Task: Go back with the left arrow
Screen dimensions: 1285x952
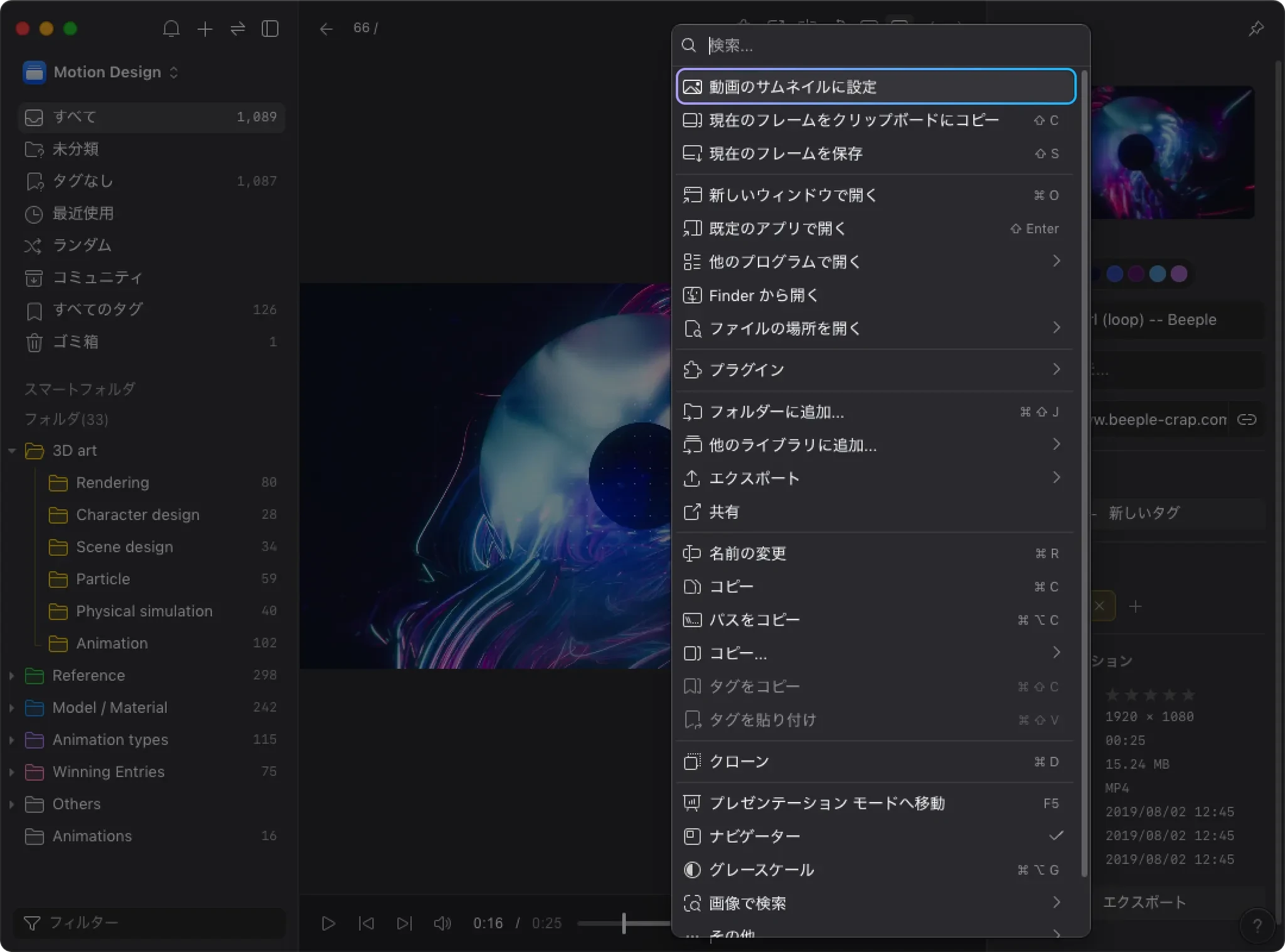Action: [x=326, y=29]
